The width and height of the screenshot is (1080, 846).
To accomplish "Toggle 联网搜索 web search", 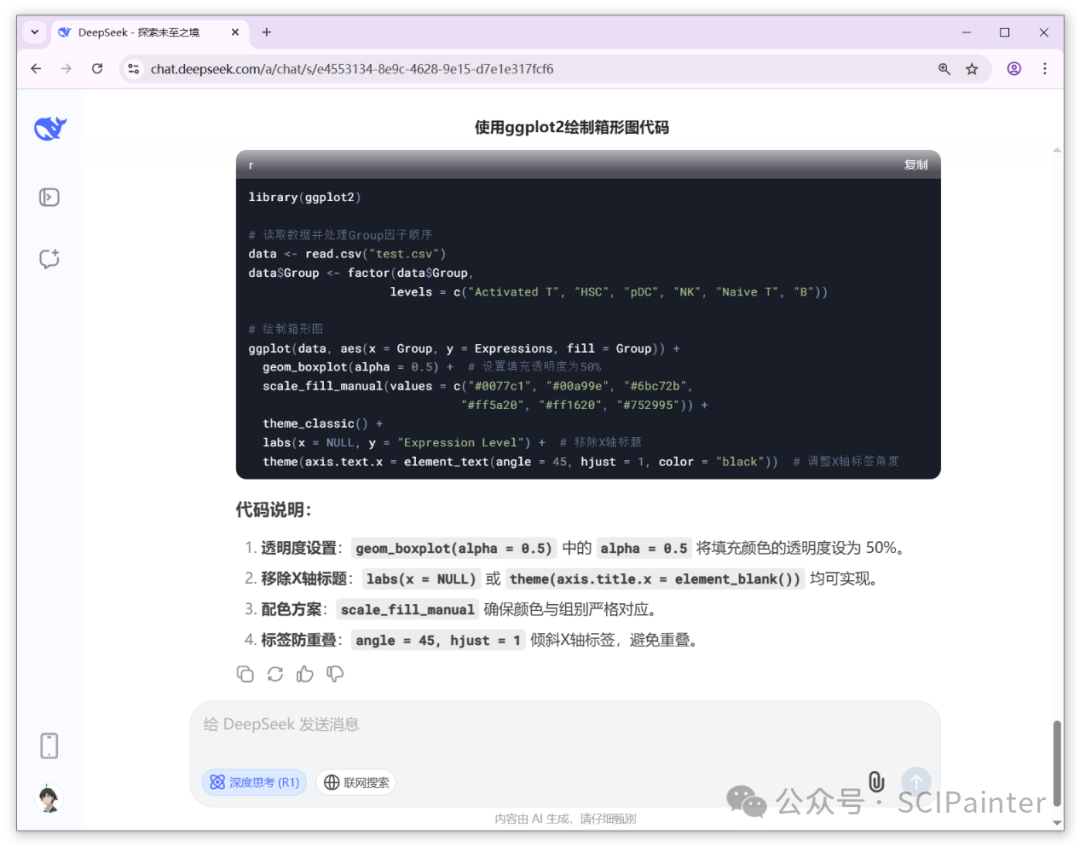I will click(x=356, y=782).
